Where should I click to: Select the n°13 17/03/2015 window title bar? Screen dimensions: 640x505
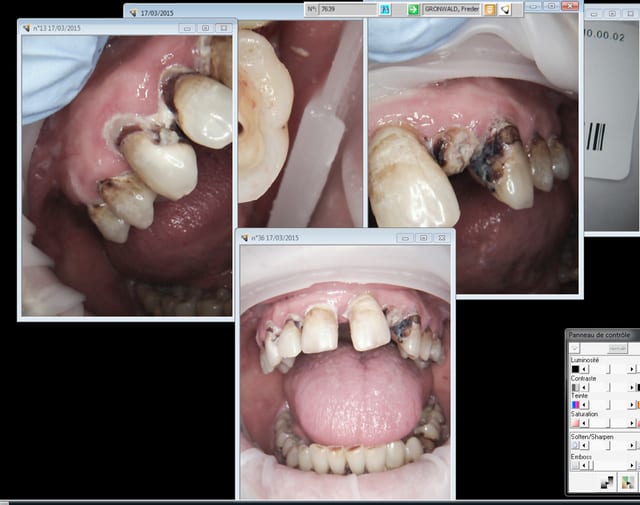pyautogui.click(x=100, y=28)
